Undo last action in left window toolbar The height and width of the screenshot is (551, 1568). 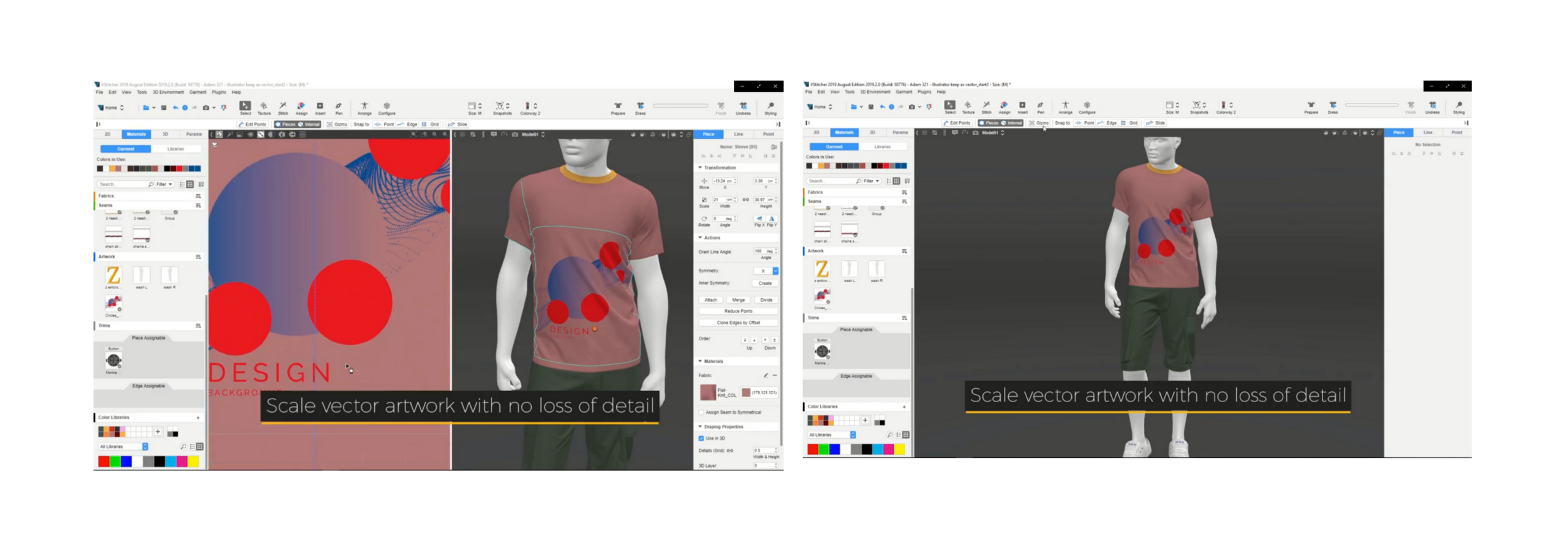pyautogui.click(x=175, y=108)
